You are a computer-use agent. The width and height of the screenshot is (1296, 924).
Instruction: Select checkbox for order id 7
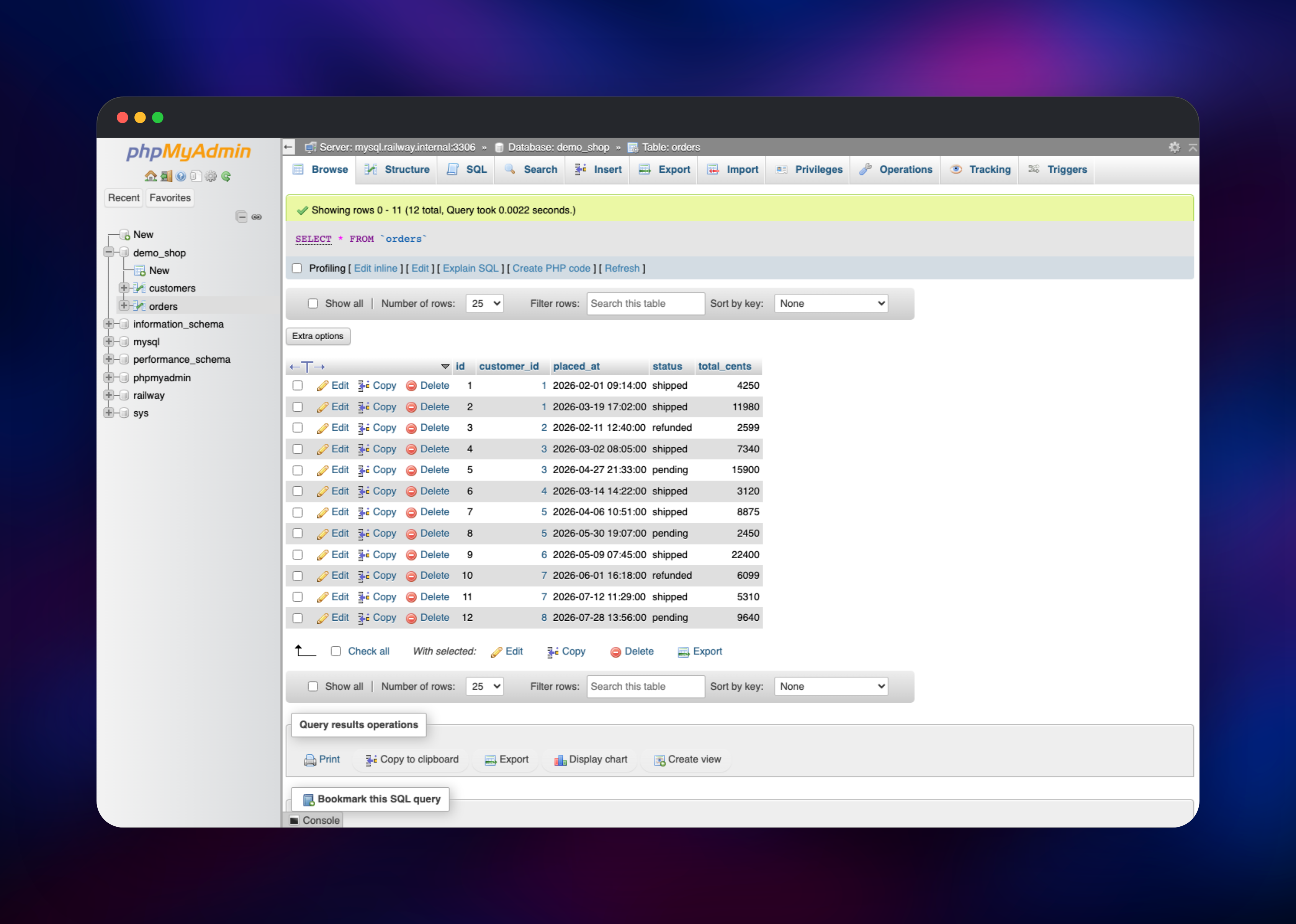(x=298, y=513)
